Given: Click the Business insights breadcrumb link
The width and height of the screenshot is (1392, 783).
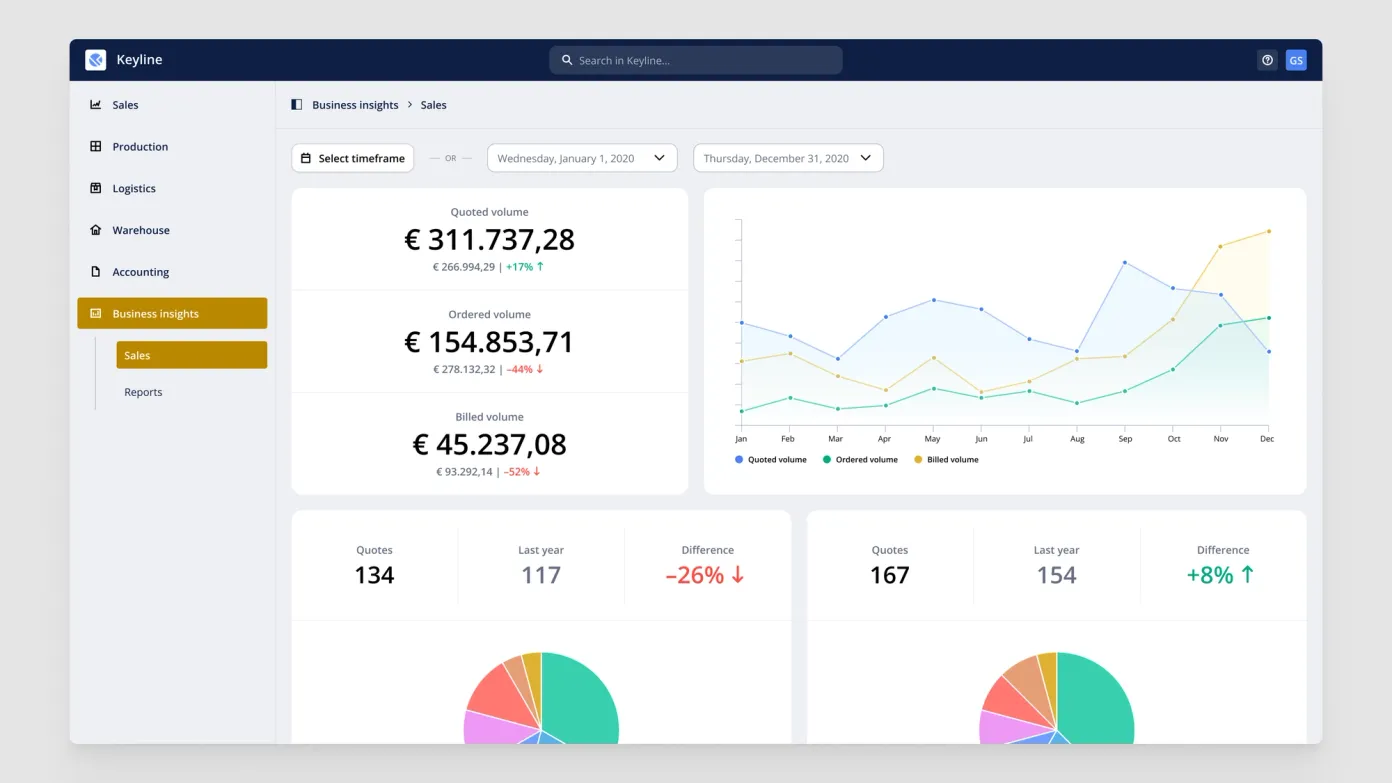Looking at the screenshot, I should tap(355, 105).
